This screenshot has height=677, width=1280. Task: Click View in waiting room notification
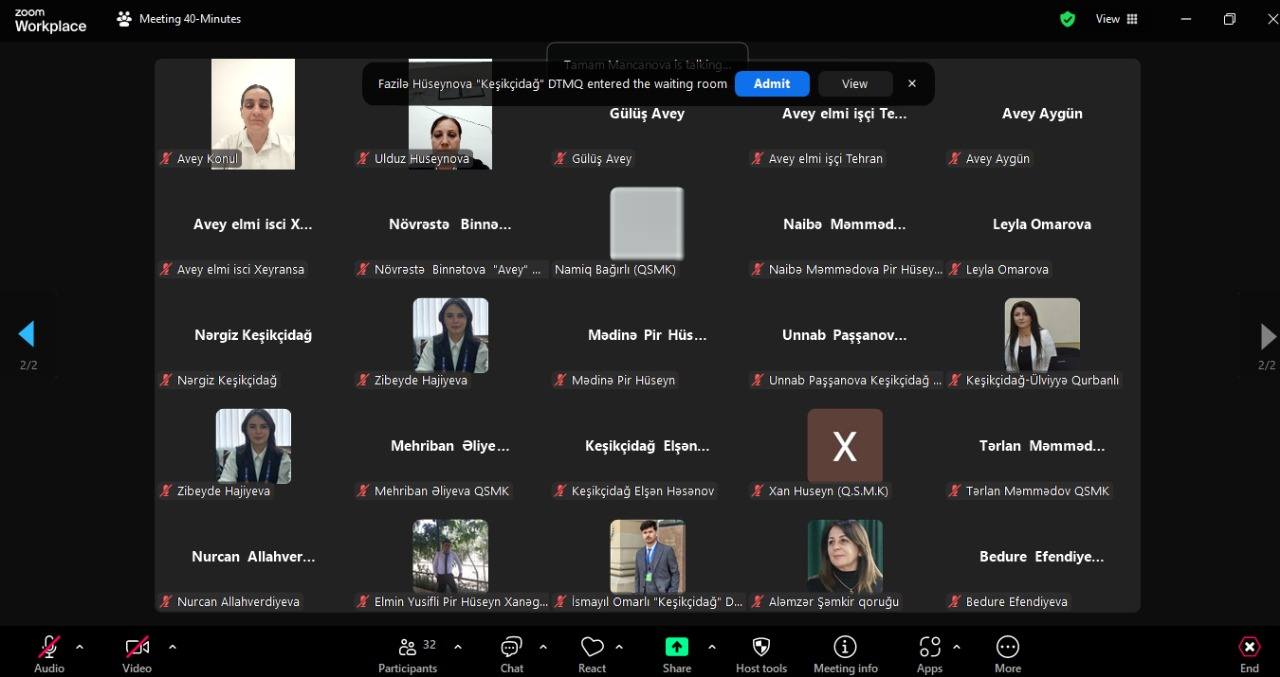coord(854,84)
